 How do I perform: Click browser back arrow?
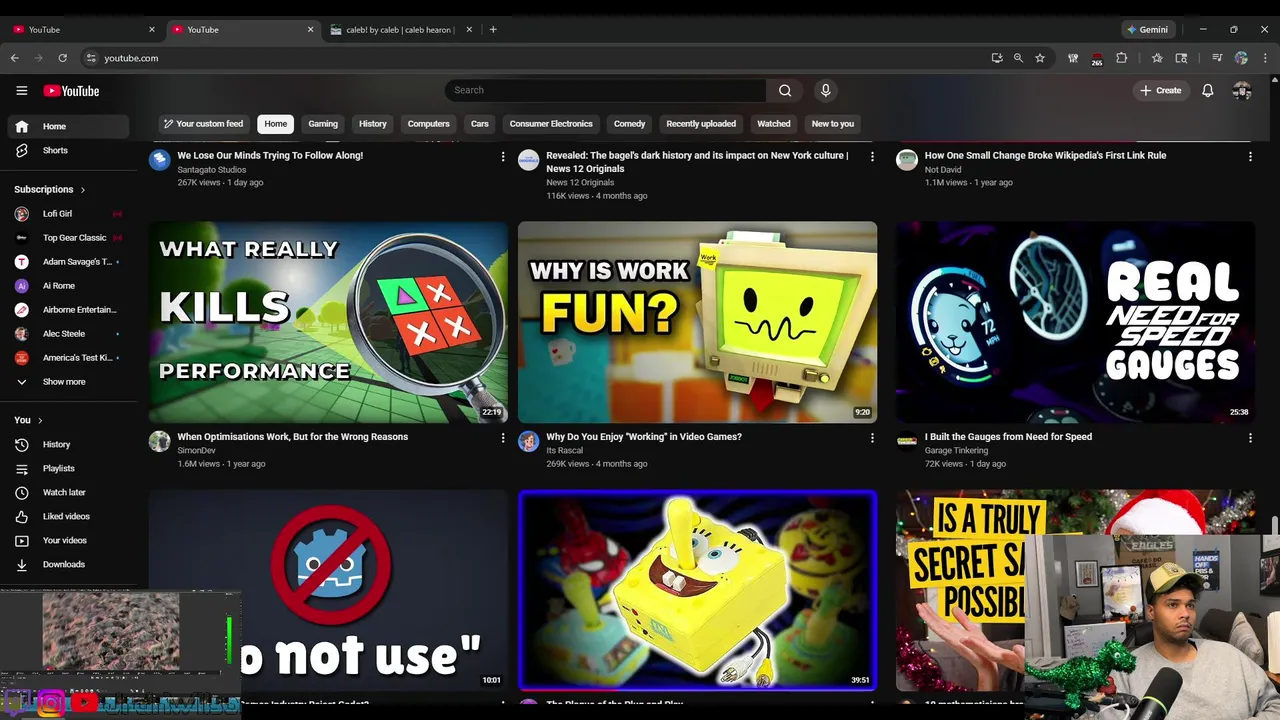15,58
